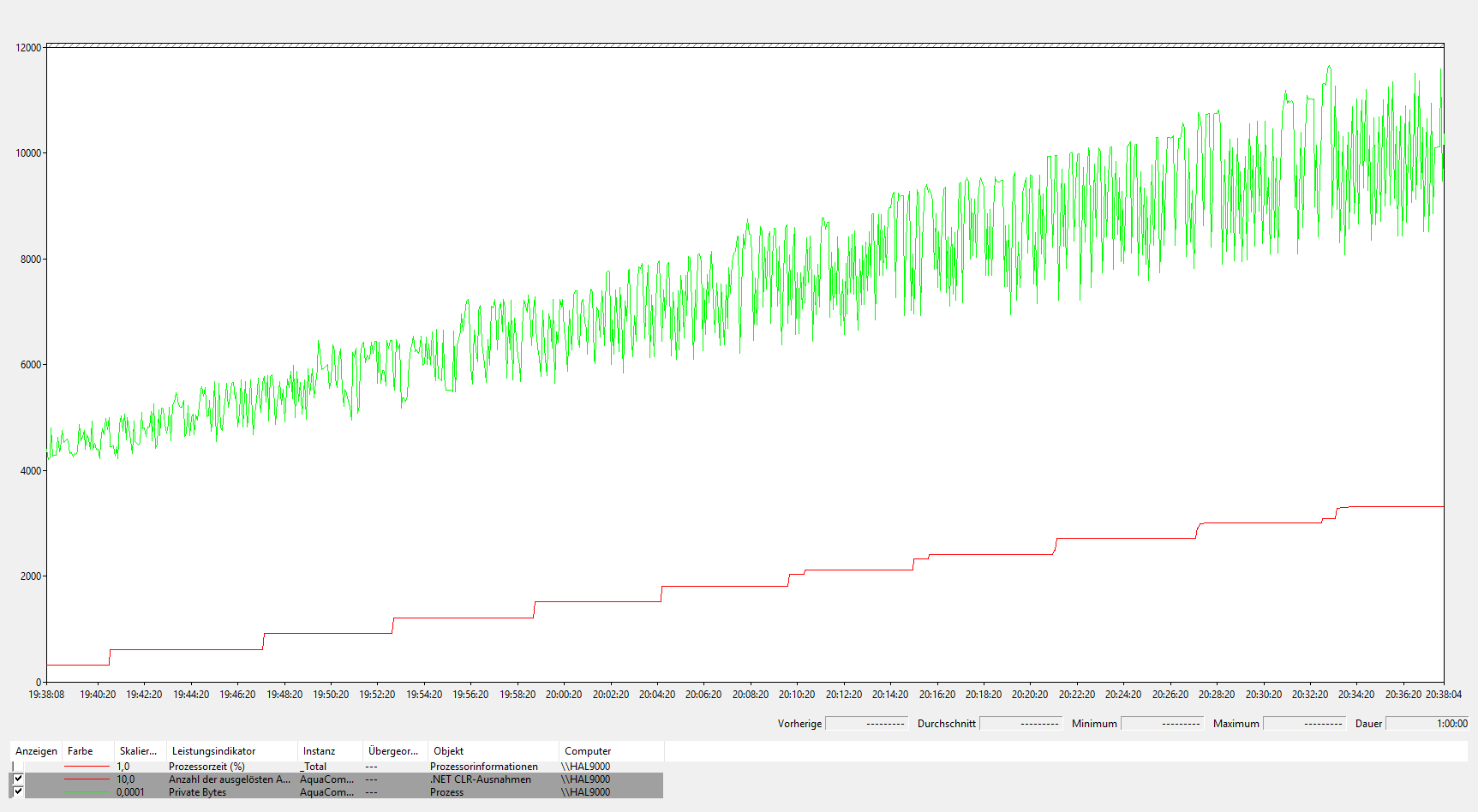Click the Maximum value field

(1304, 724)
